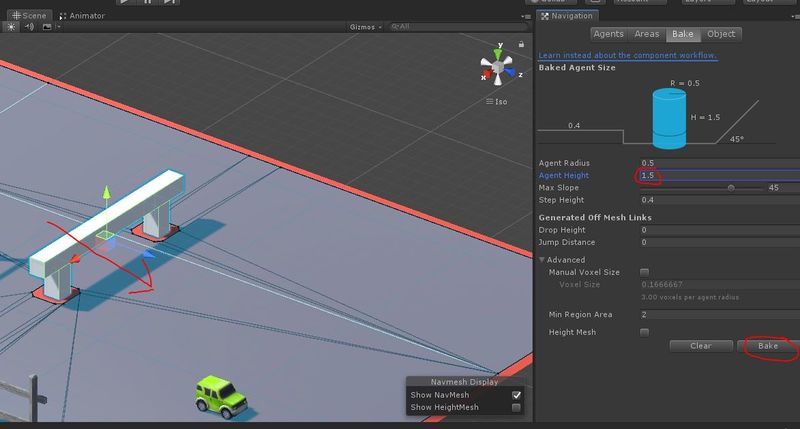Click the blue agent cylinder diagram

click(x=669, y=119)
